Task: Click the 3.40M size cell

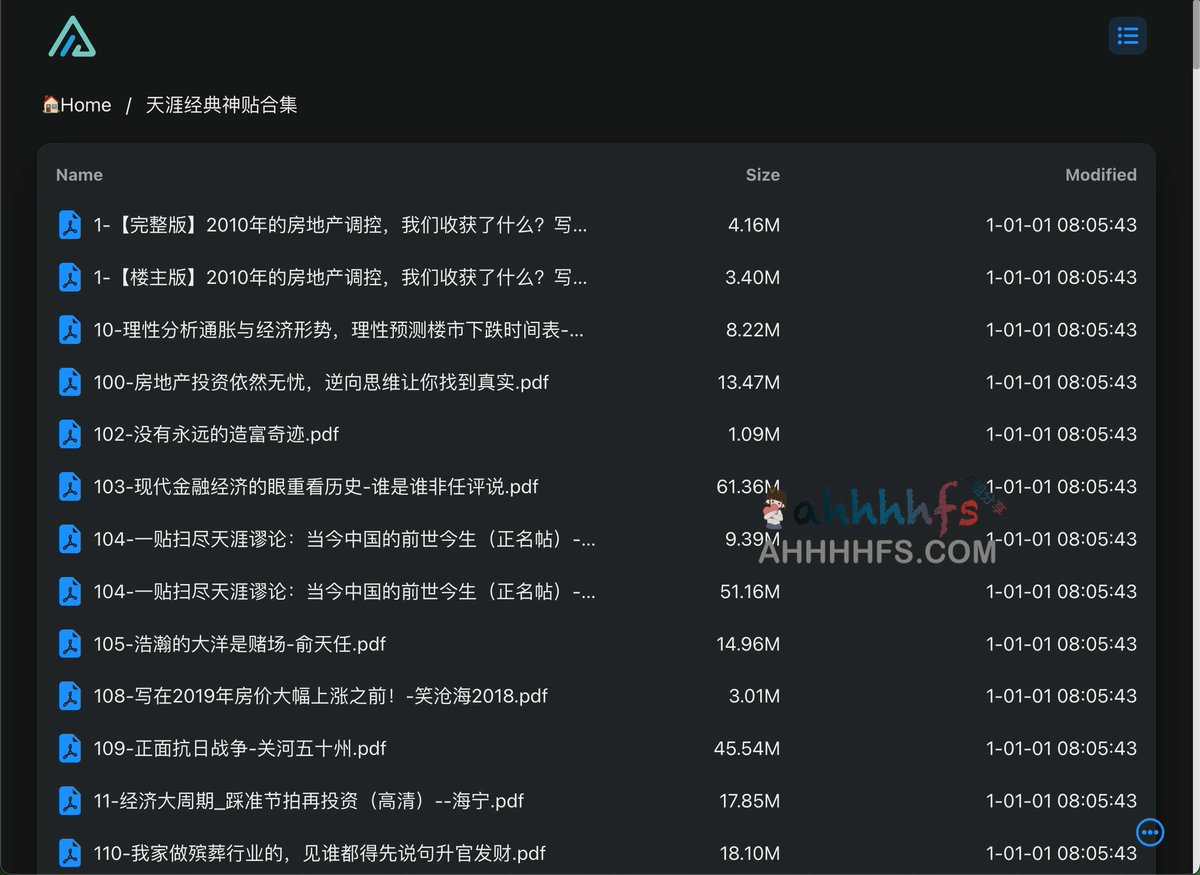Action: coord(752,277)
